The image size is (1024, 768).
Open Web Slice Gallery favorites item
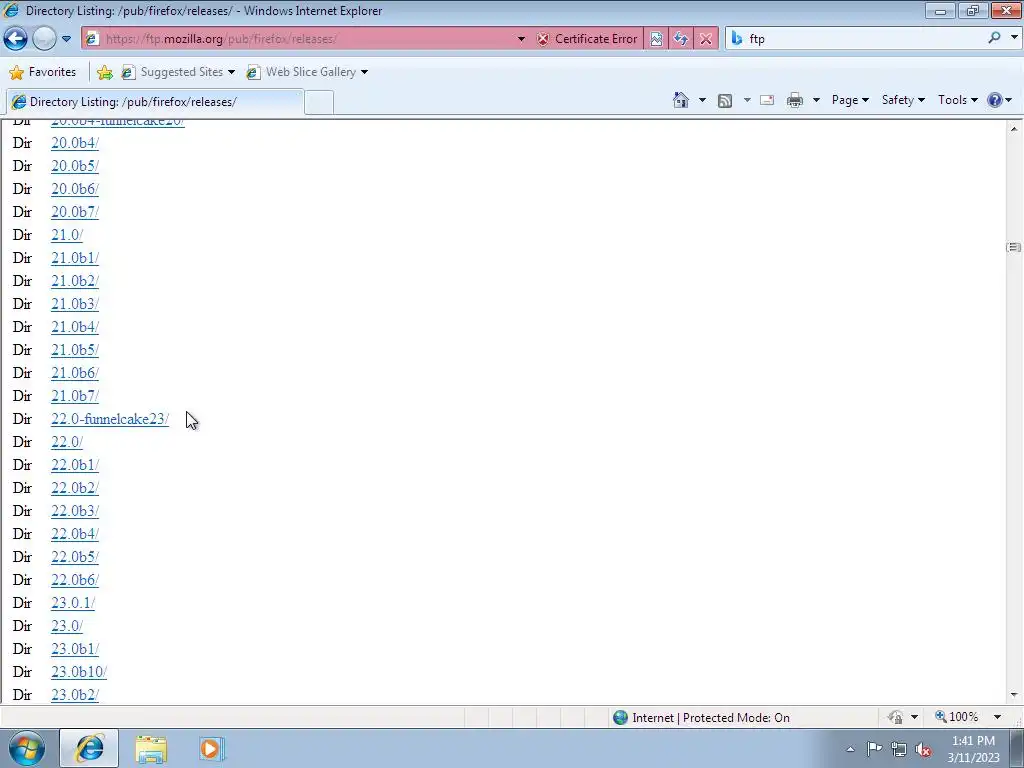point(307,72)
